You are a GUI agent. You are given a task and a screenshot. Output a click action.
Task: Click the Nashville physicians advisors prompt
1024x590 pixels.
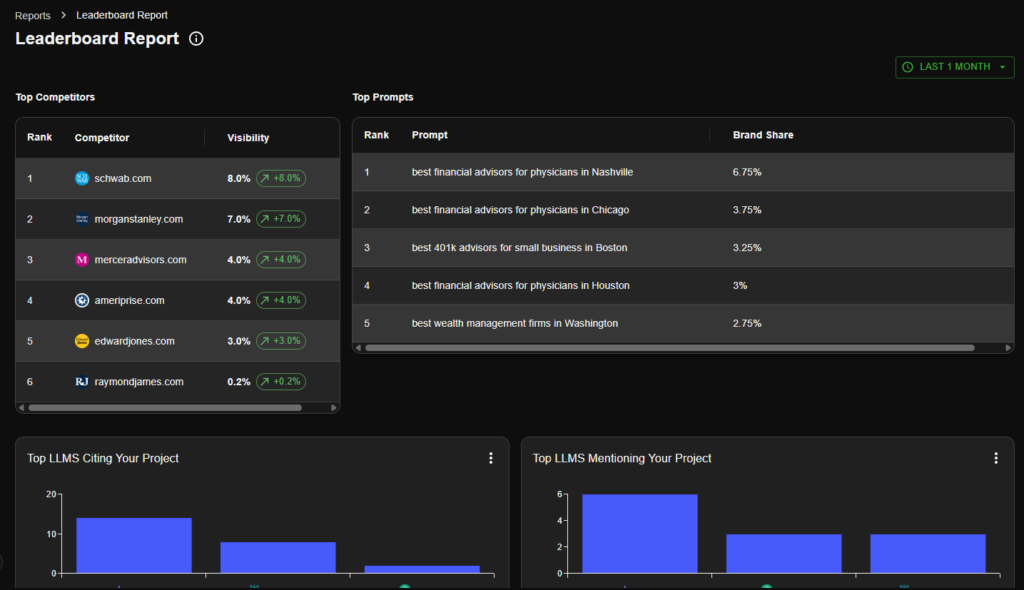(522, 172)
